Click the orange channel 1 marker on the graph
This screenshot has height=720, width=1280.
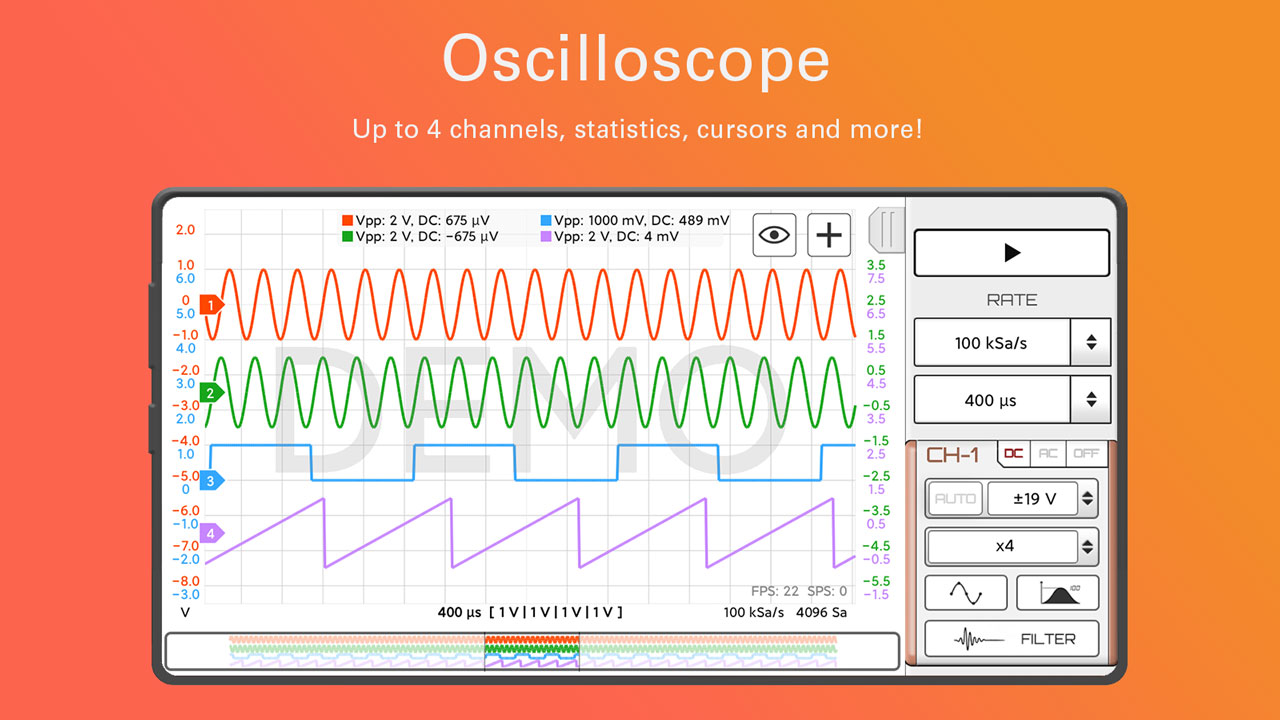(x=210, y=304)
